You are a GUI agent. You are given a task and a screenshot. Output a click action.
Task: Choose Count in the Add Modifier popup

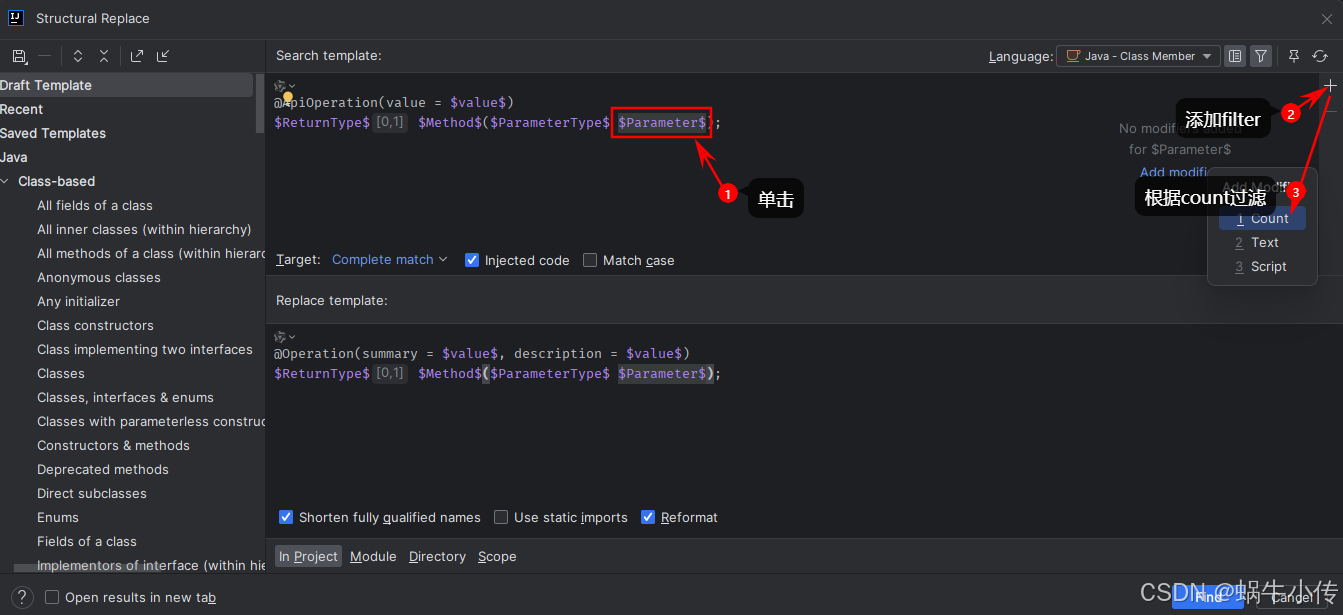1262,218
